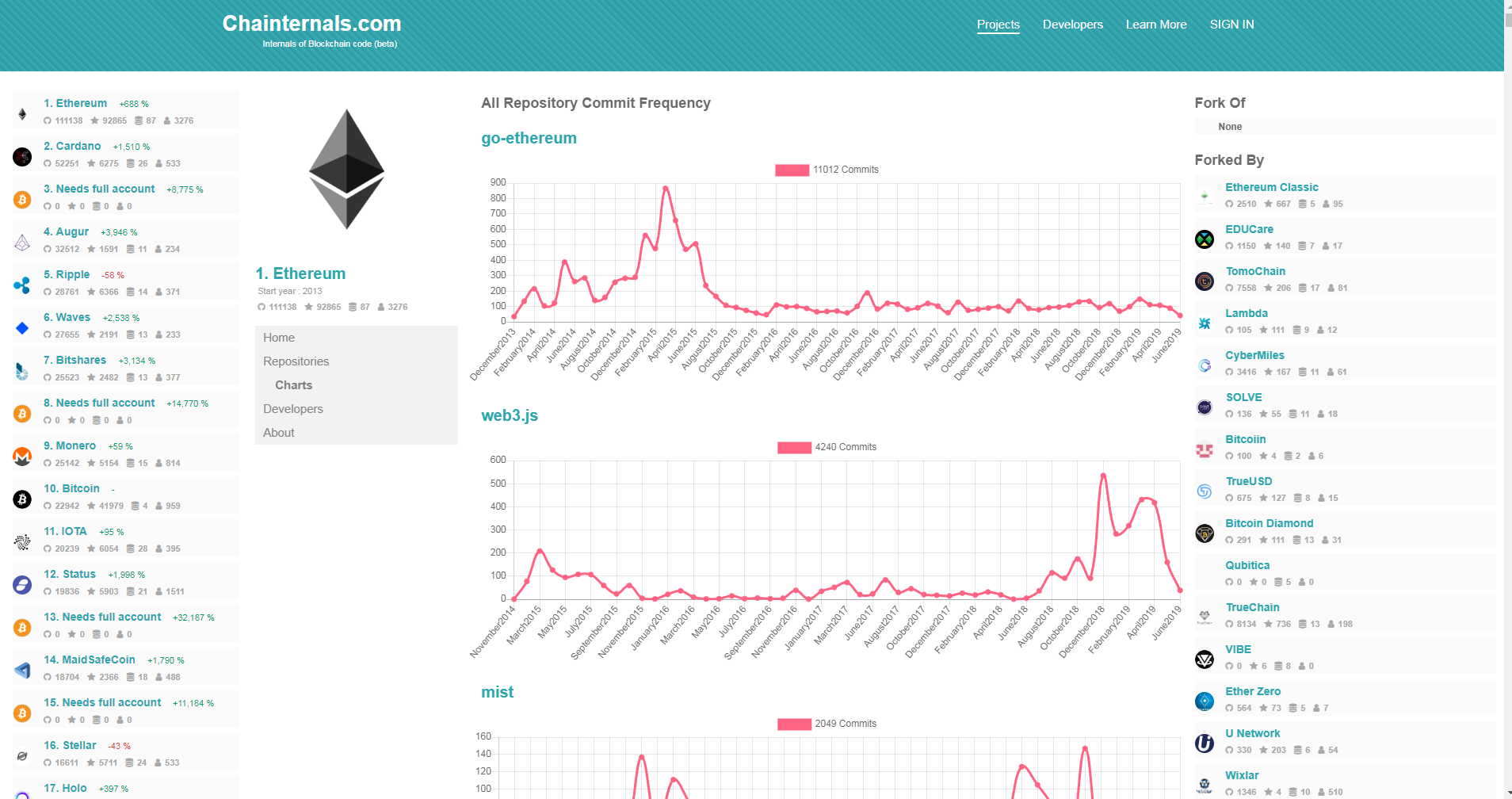The height and width of the screenshot is (799, 1512).
Task: Click the EDUCare green X logo icon
Action: click(x=1205, y=239)
